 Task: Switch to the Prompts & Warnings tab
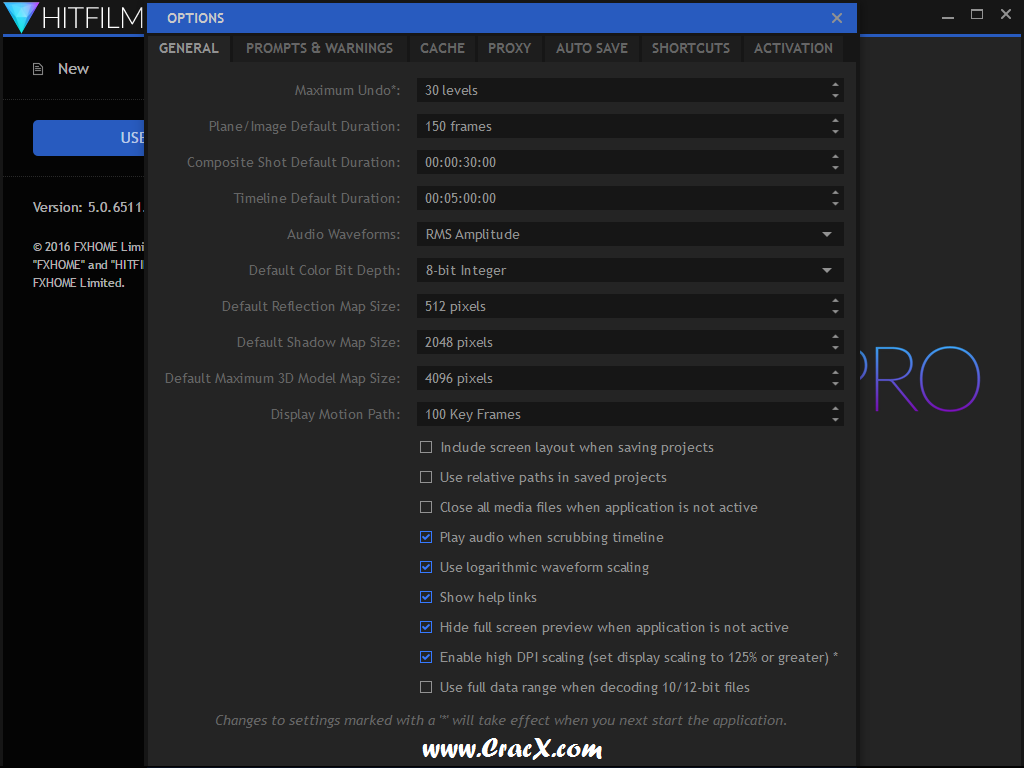[319, 48]
